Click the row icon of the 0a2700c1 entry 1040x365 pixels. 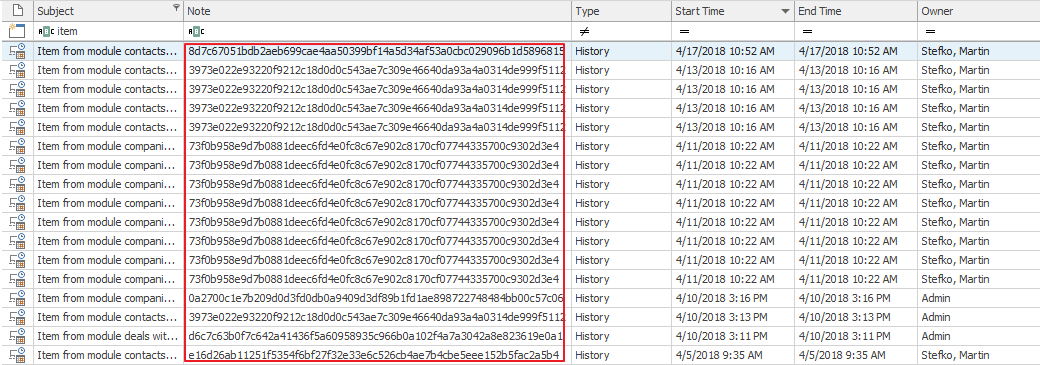click(x=17, y=298)
